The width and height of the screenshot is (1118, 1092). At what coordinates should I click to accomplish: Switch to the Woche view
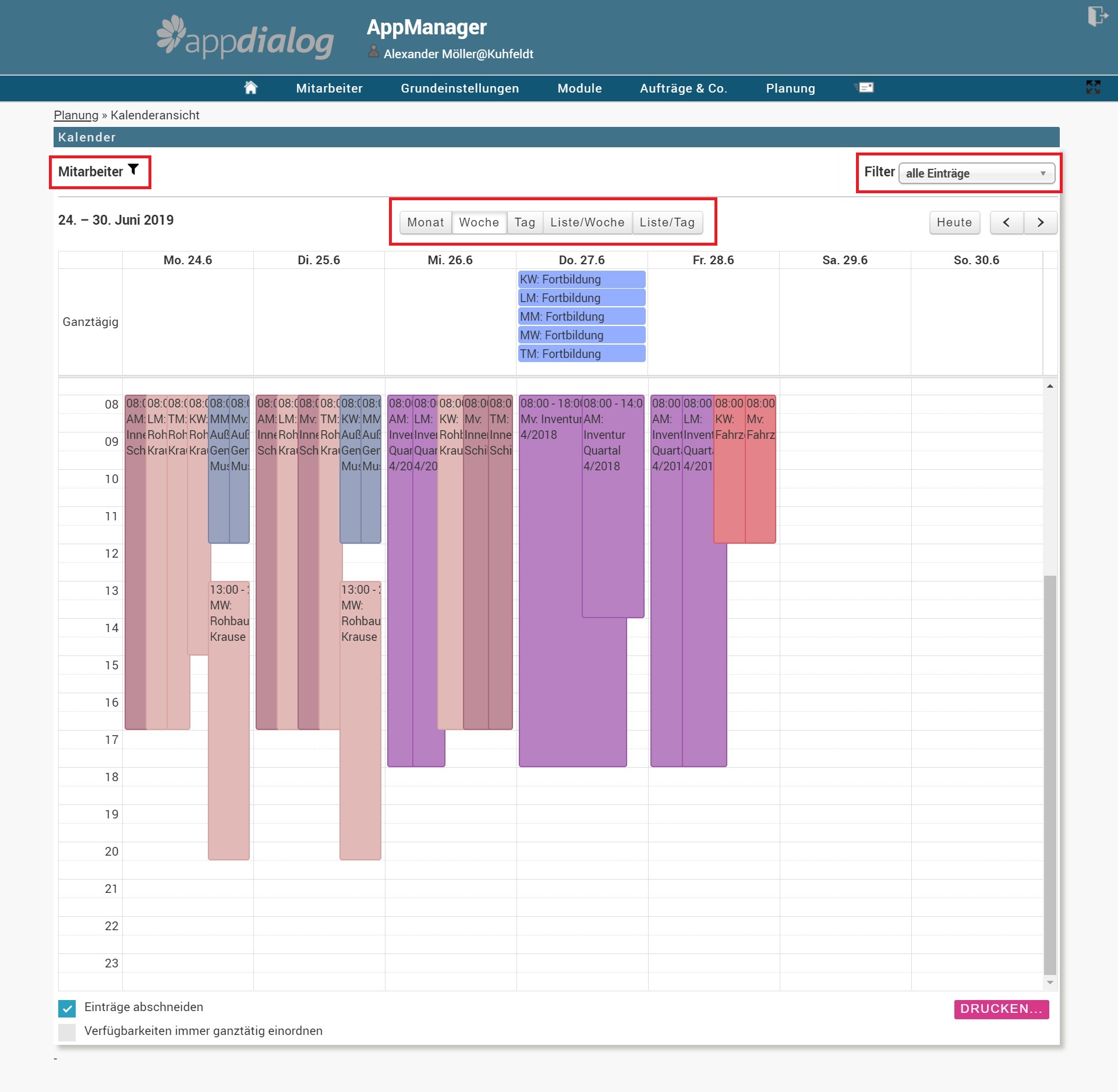click(479, 222)
